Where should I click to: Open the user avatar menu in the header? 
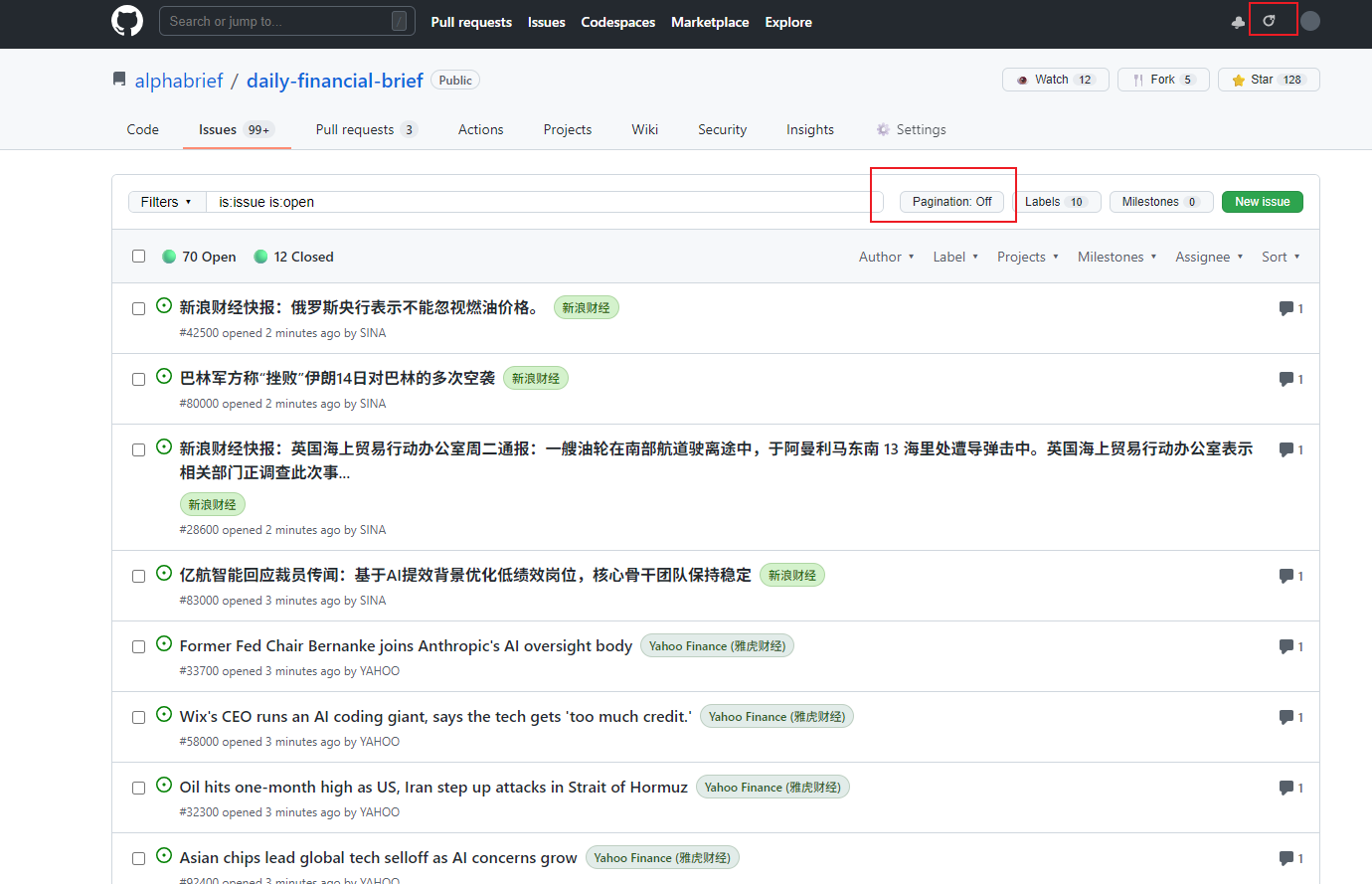(1310, 21)
